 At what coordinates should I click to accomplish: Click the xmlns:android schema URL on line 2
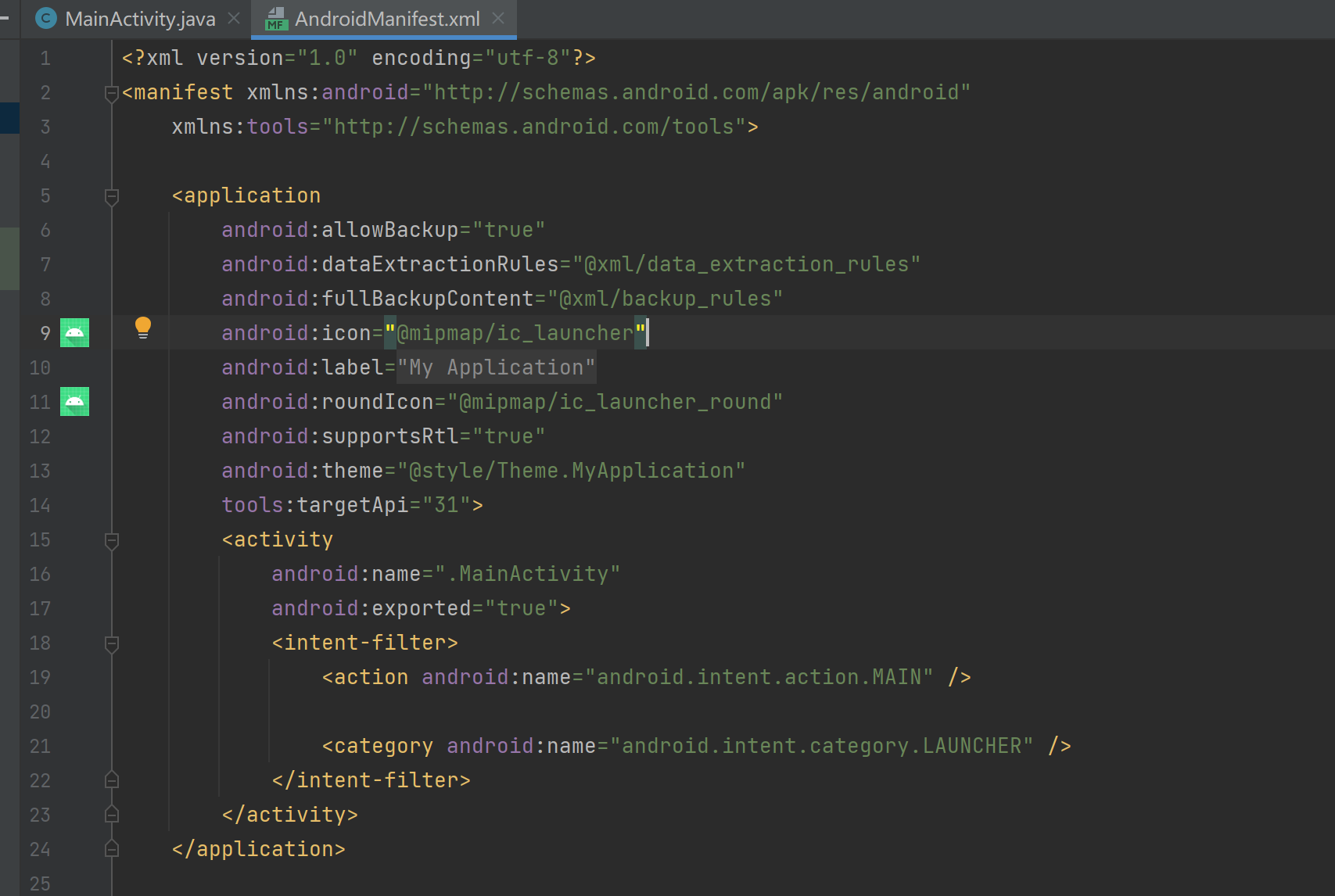tap(697, 92)
